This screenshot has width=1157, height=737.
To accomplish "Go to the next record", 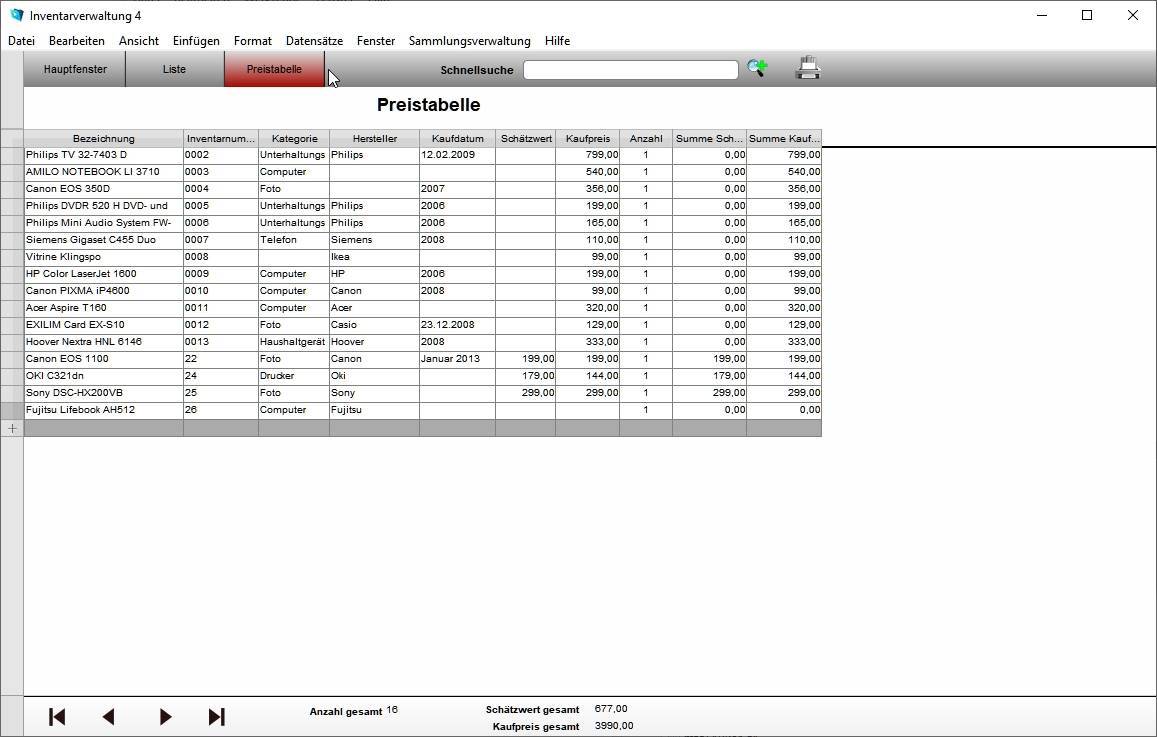I will pyautogui.click(x=165, y=716).
